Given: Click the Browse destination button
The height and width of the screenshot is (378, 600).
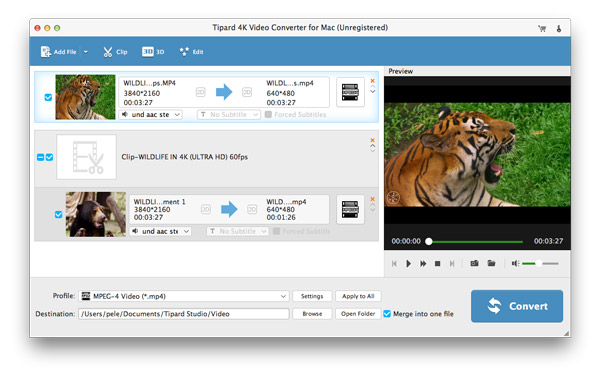Looking at the screenshot, I should (312, 314).
